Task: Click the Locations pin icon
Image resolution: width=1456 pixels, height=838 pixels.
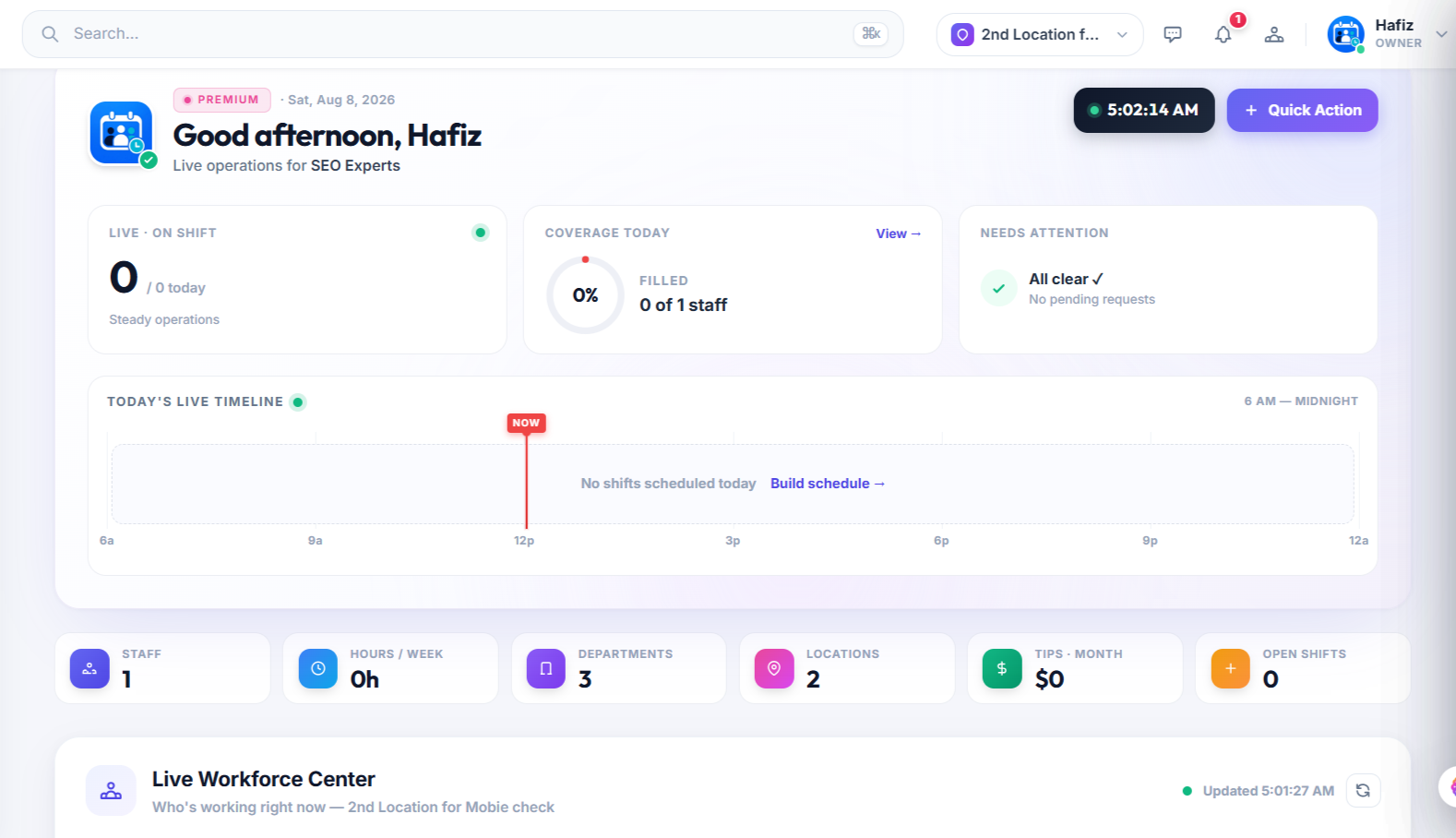Action: pos(774,668)
